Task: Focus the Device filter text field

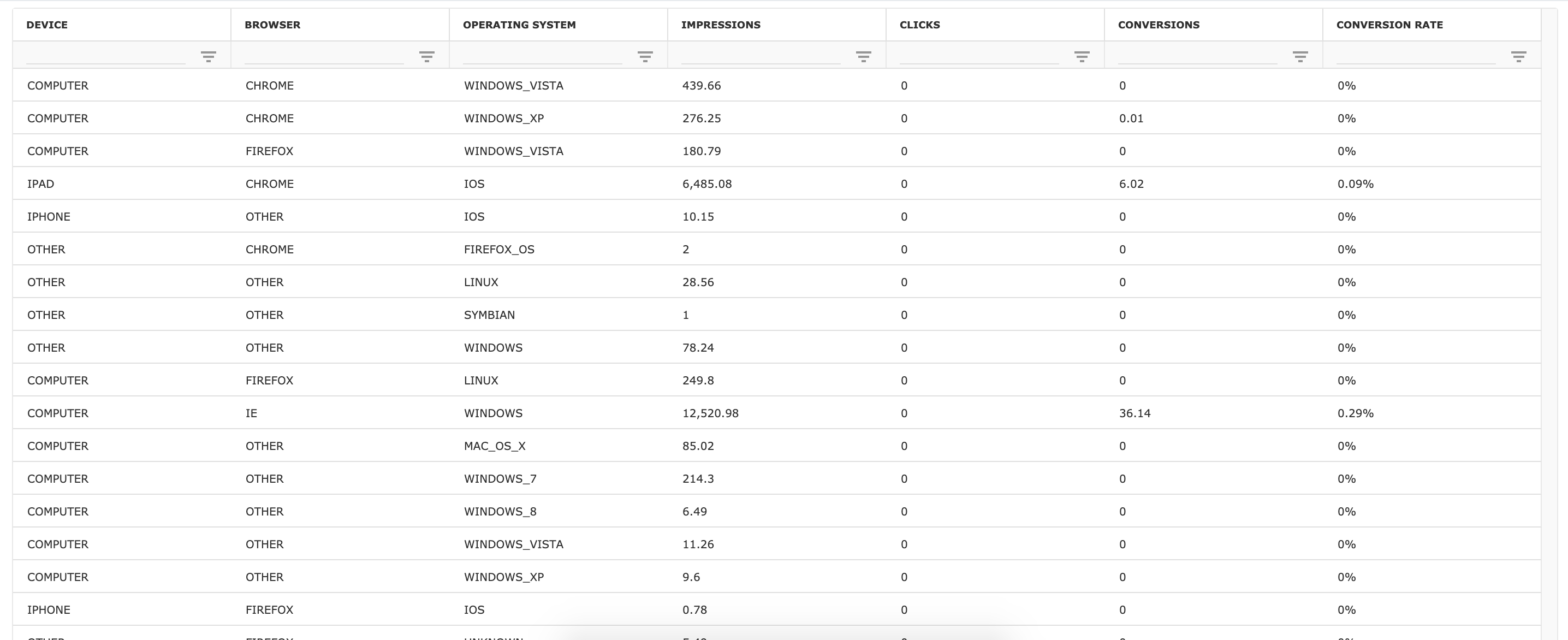Action: pos(106,56)
